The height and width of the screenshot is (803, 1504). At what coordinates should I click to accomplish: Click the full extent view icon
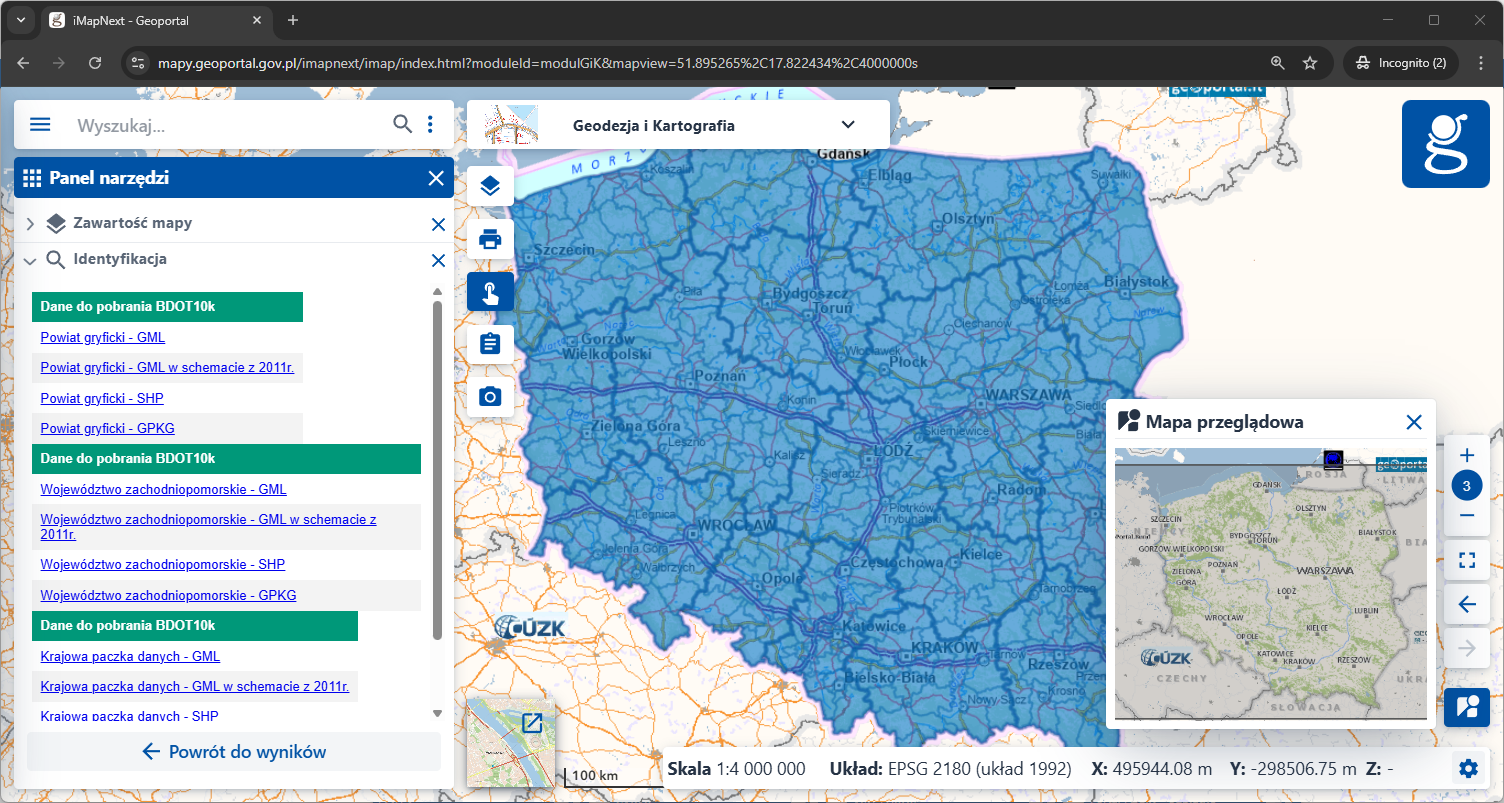[x=1466, y=559]
